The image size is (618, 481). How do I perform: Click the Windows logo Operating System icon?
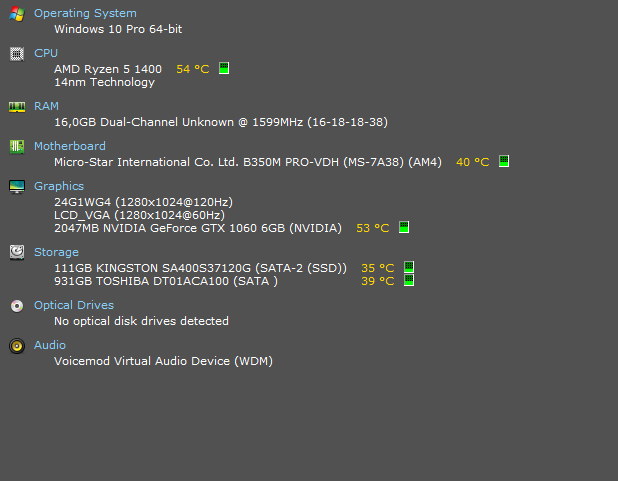17,14
